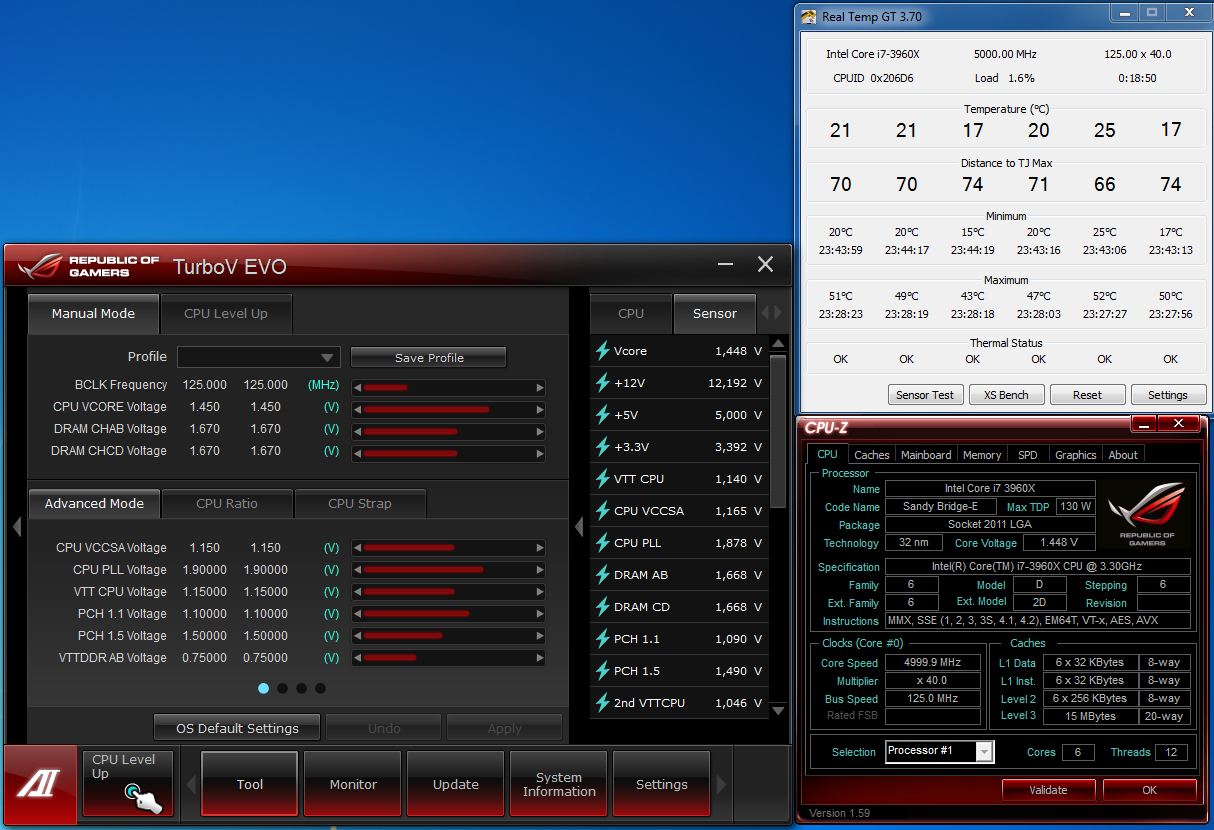Click the Save Profile button
The image size is (1214, 830).
click(429, 358)
